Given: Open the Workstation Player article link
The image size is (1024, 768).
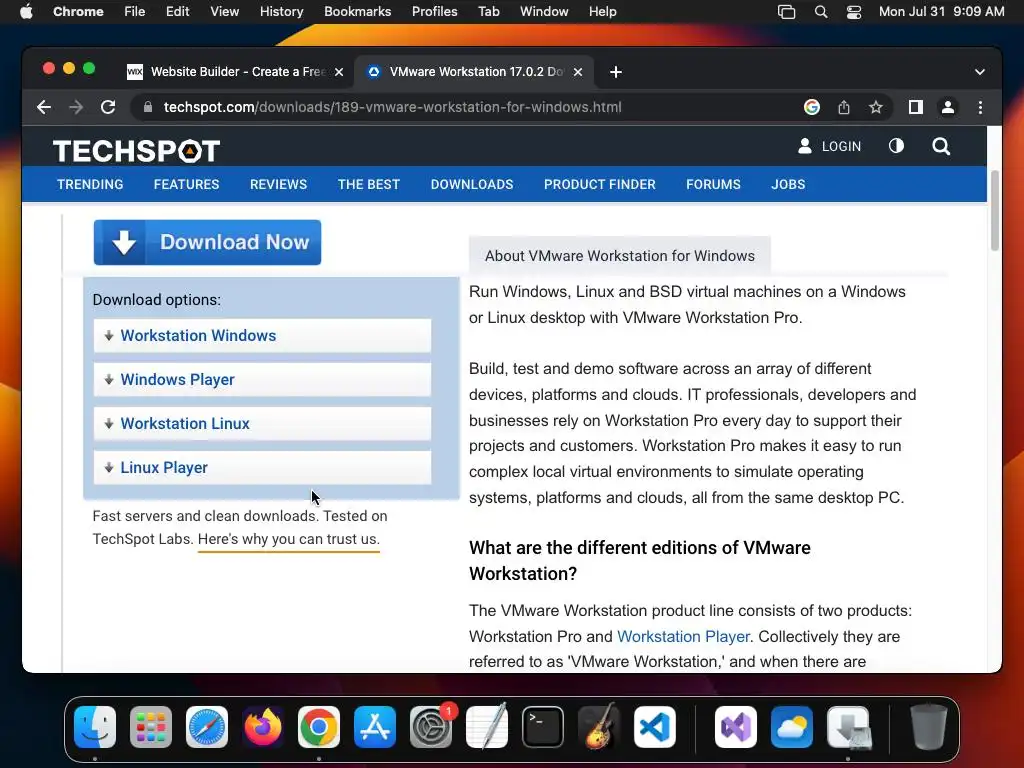Looking at the screenshot, I should pos(683,636).
